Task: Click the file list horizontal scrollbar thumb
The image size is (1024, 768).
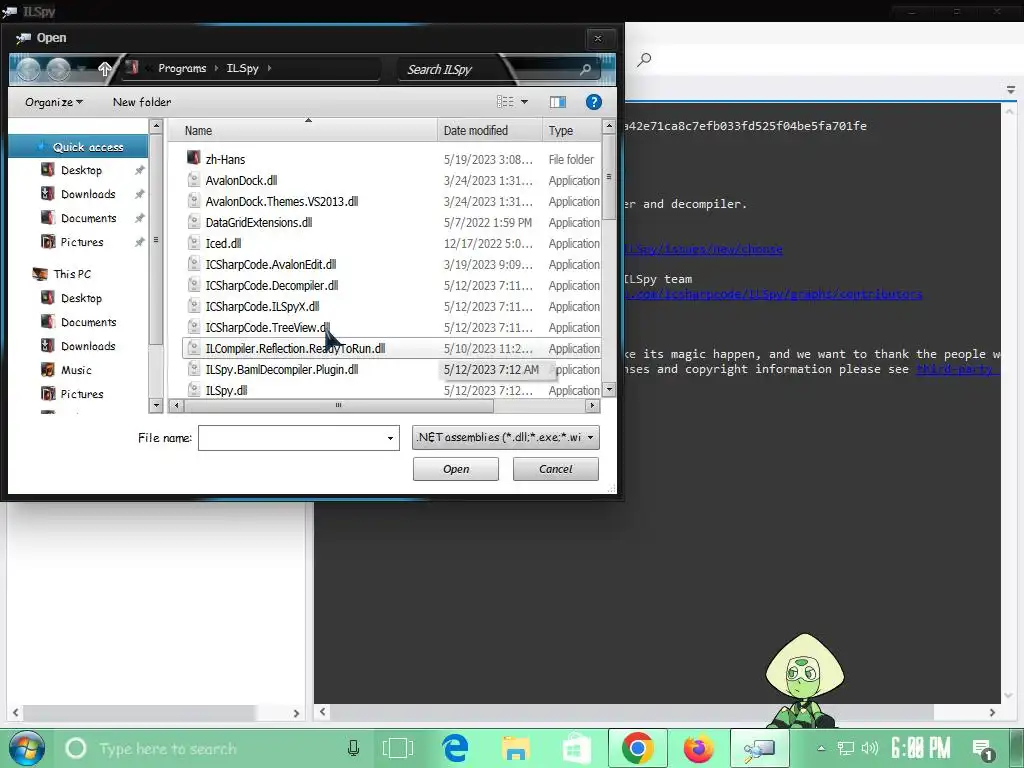Action: (338, 406)
